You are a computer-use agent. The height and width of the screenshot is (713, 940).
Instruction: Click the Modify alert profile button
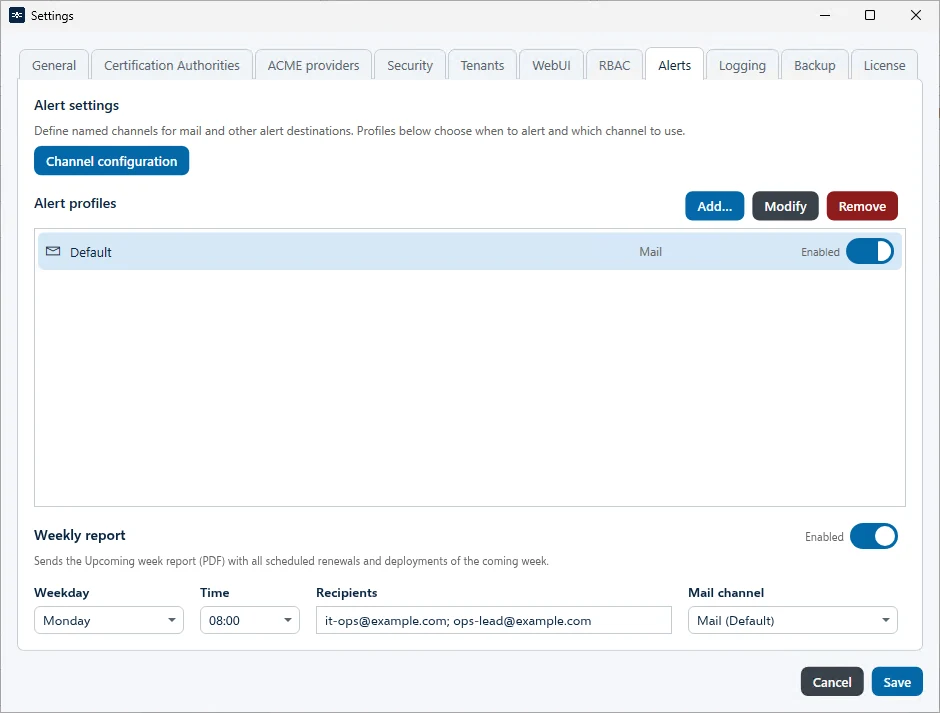coord(785,206)
